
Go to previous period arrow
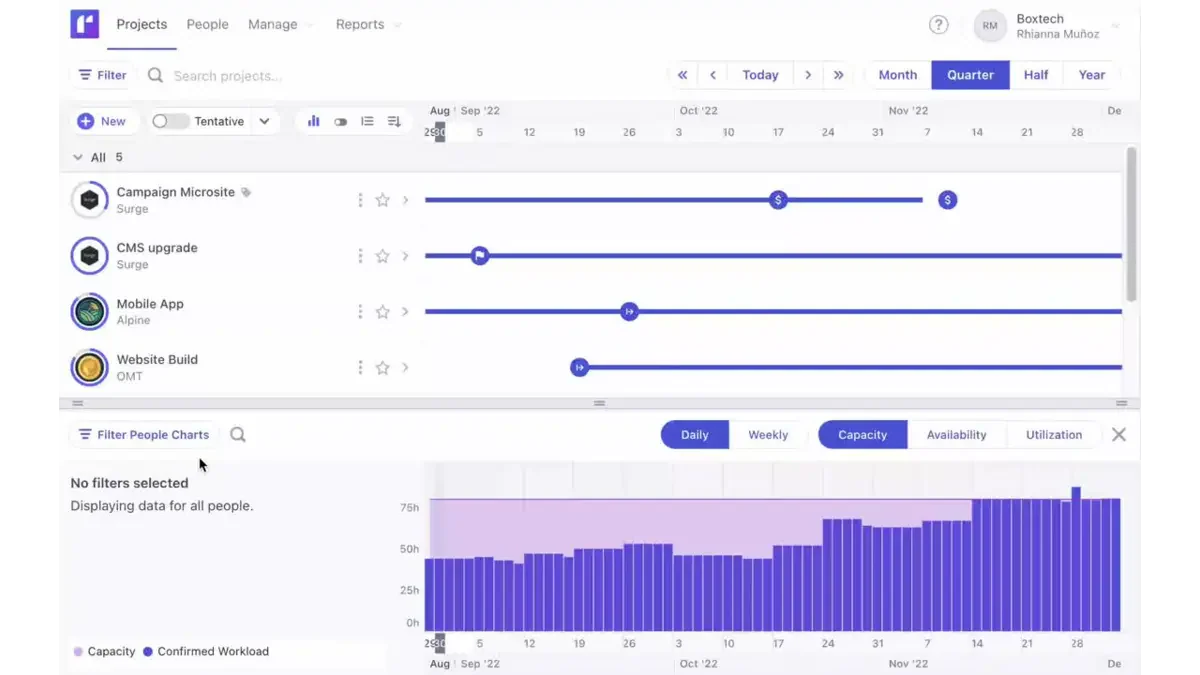click(713, 75)
